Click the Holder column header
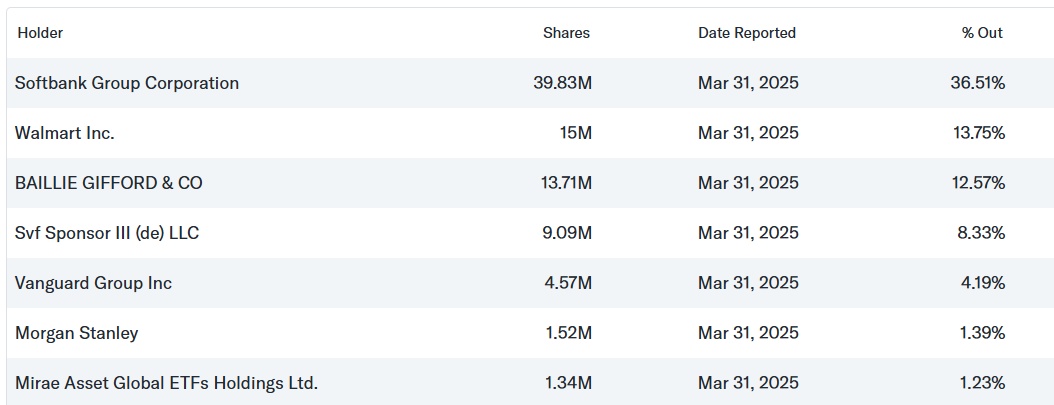This screenshot has height=405, width=1054. [40, 33]
